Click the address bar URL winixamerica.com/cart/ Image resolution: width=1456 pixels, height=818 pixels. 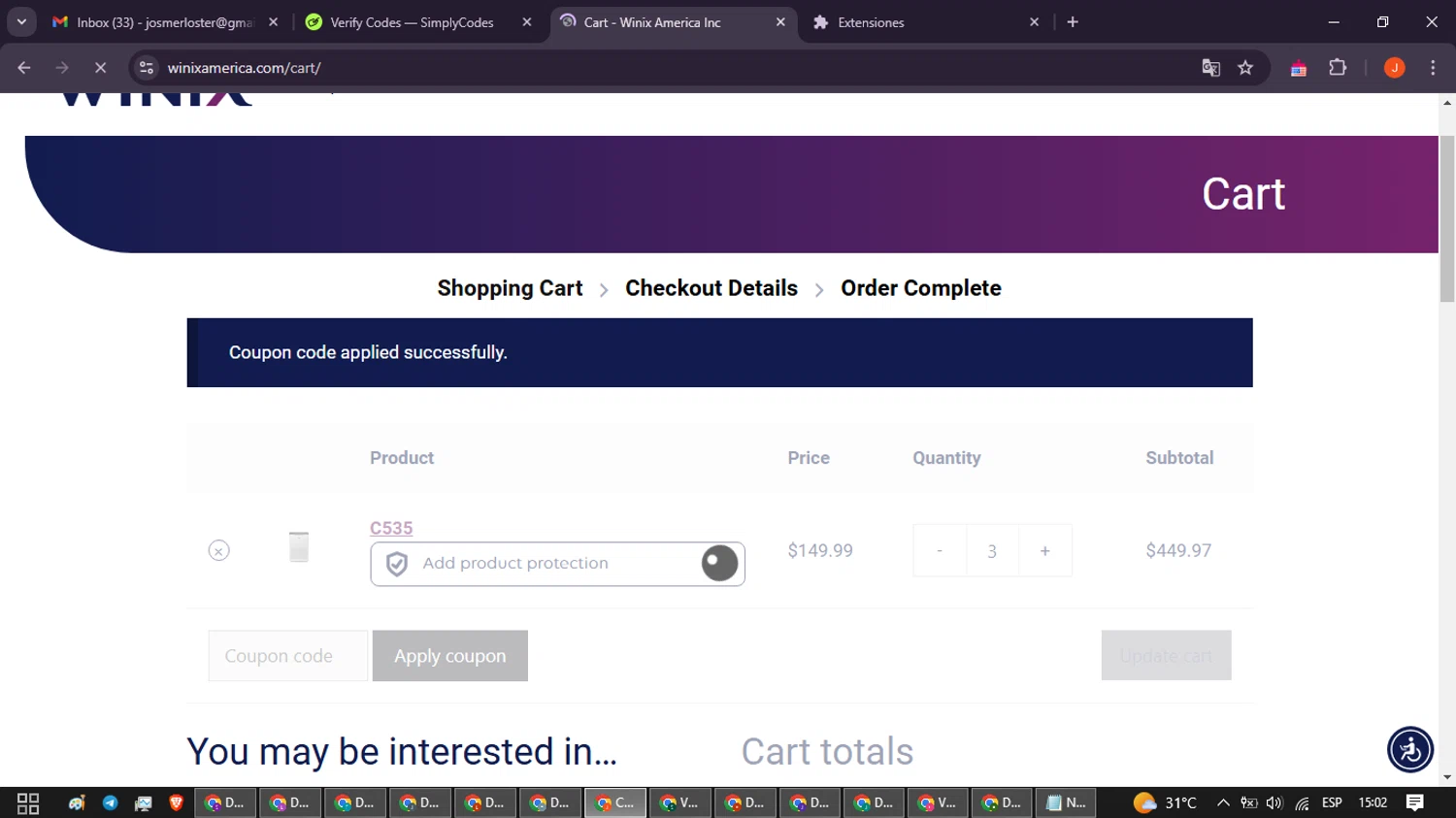pyautogui.click(x=244, y=68)
